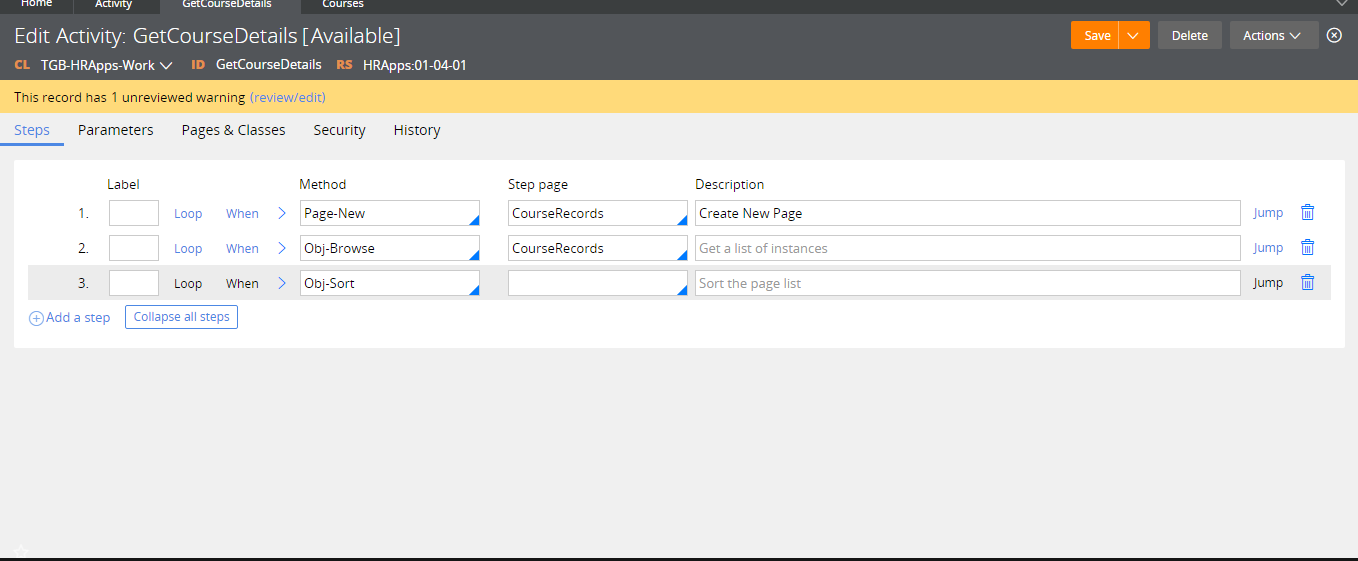
Task: Remove the Obj-Sort step via trash icon
Action: pos(1307,282)
